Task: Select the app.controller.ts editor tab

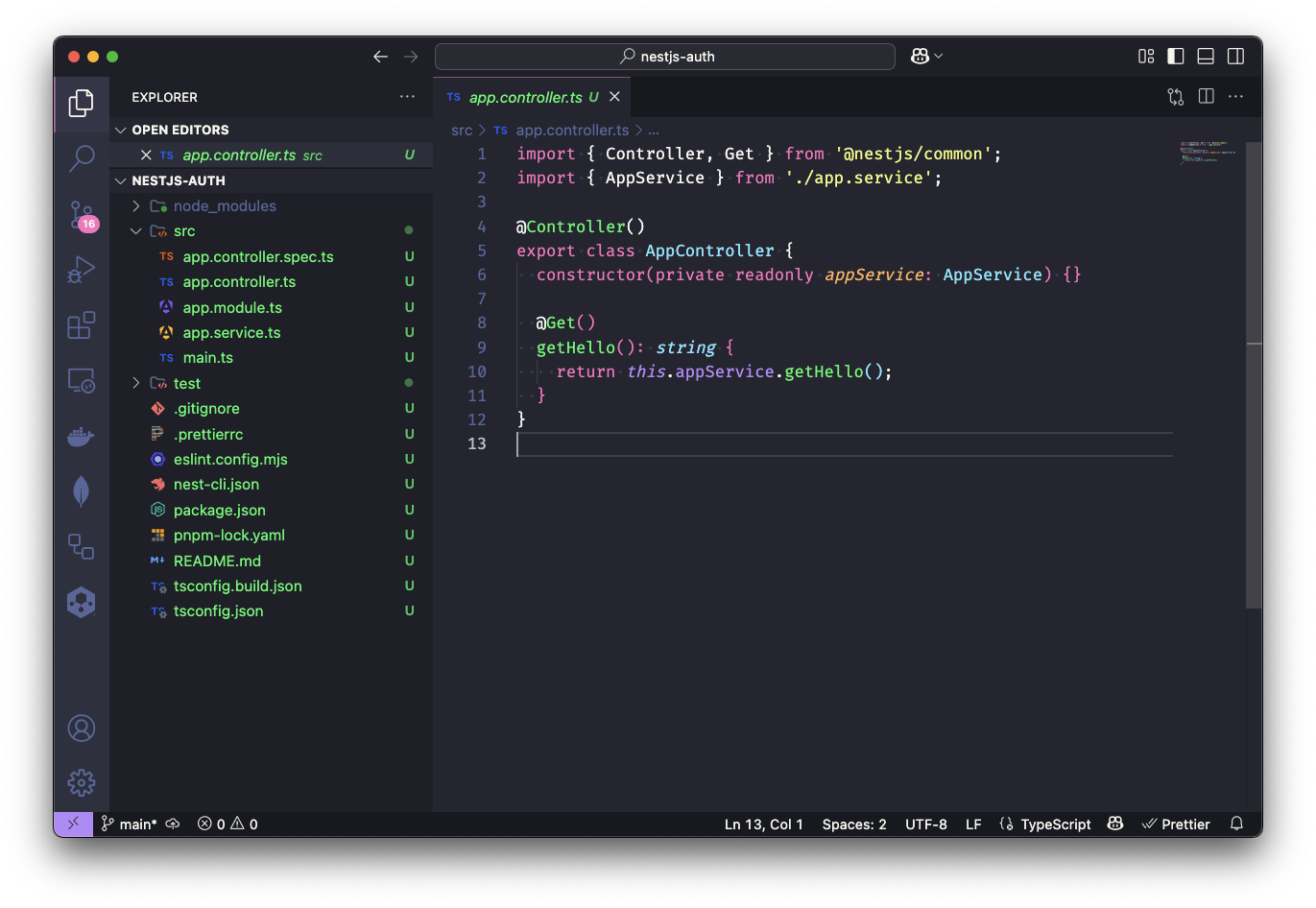Action: click(533, 97)
